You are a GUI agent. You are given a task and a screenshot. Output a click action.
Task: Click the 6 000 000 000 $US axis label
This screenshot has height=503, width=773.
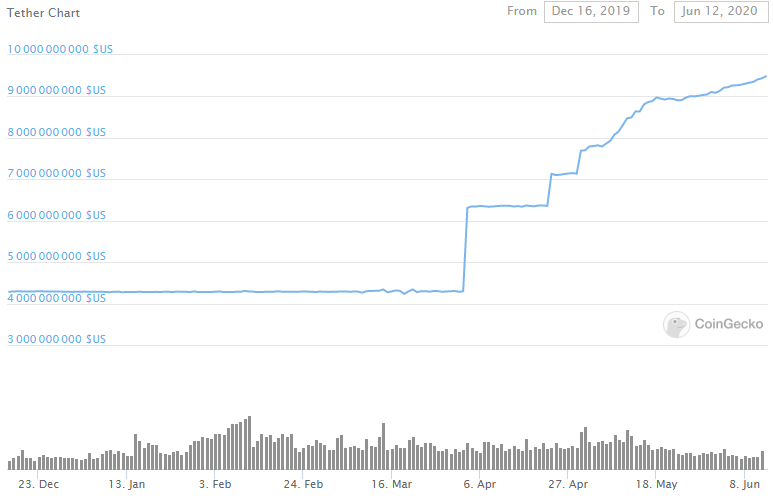click(57, 215)
